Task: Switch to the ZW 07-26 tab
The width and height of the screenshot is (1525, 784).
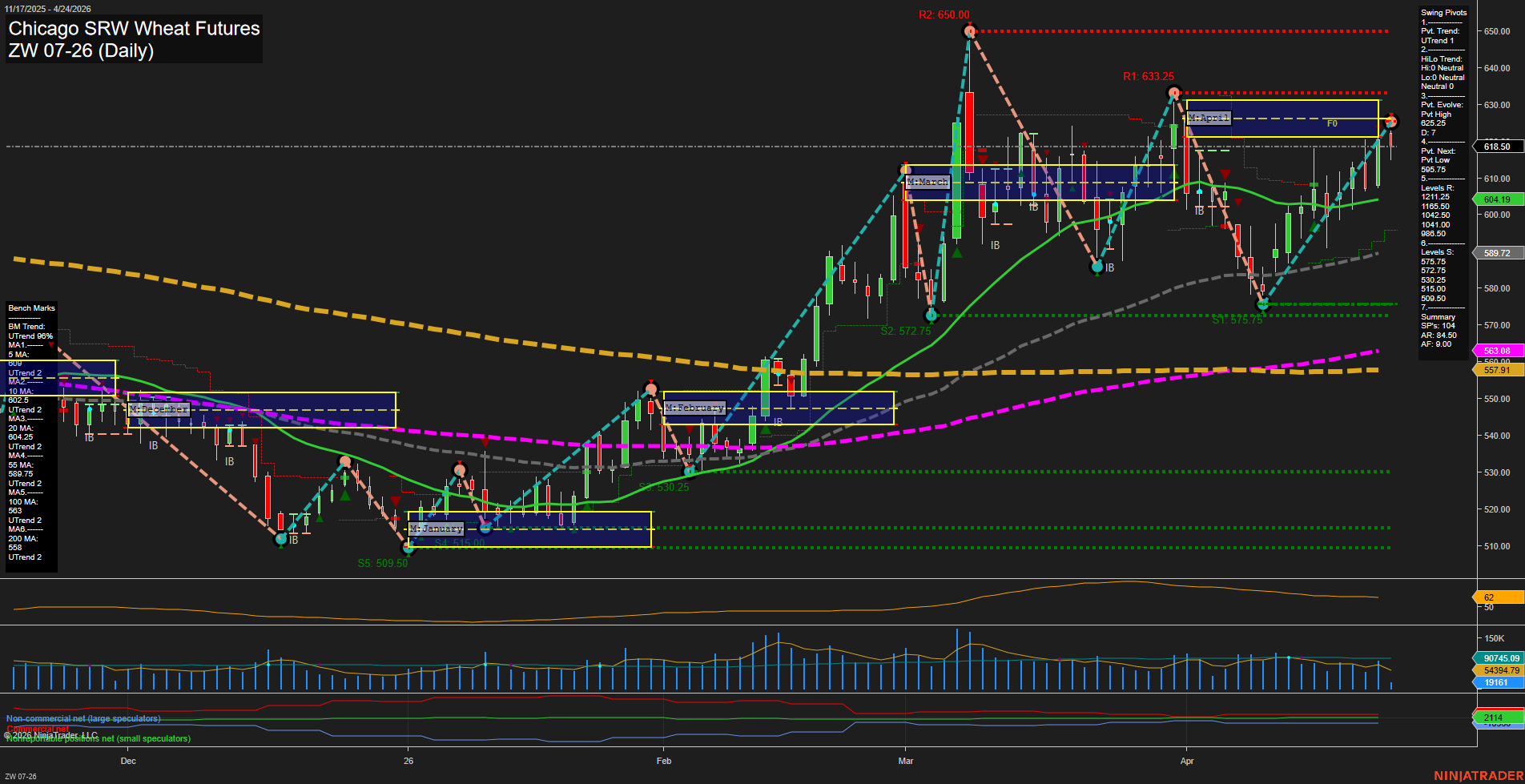Action: (21, 775)
